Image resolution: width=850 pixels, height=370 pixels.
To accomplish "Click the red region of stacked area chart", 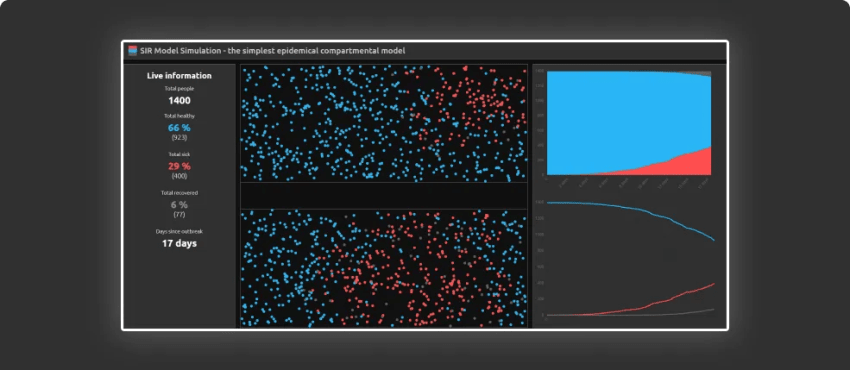I will 688,165.
